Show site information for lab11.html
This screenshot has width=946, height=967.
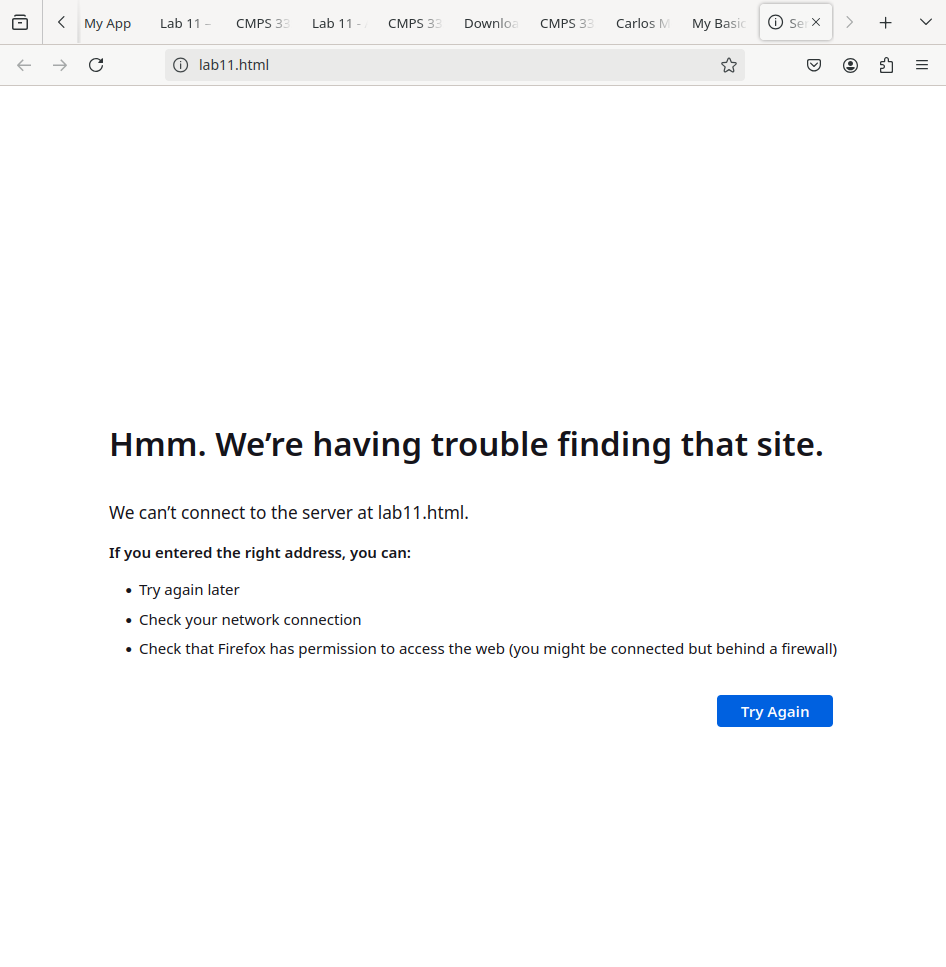click(x=181, y=65)
